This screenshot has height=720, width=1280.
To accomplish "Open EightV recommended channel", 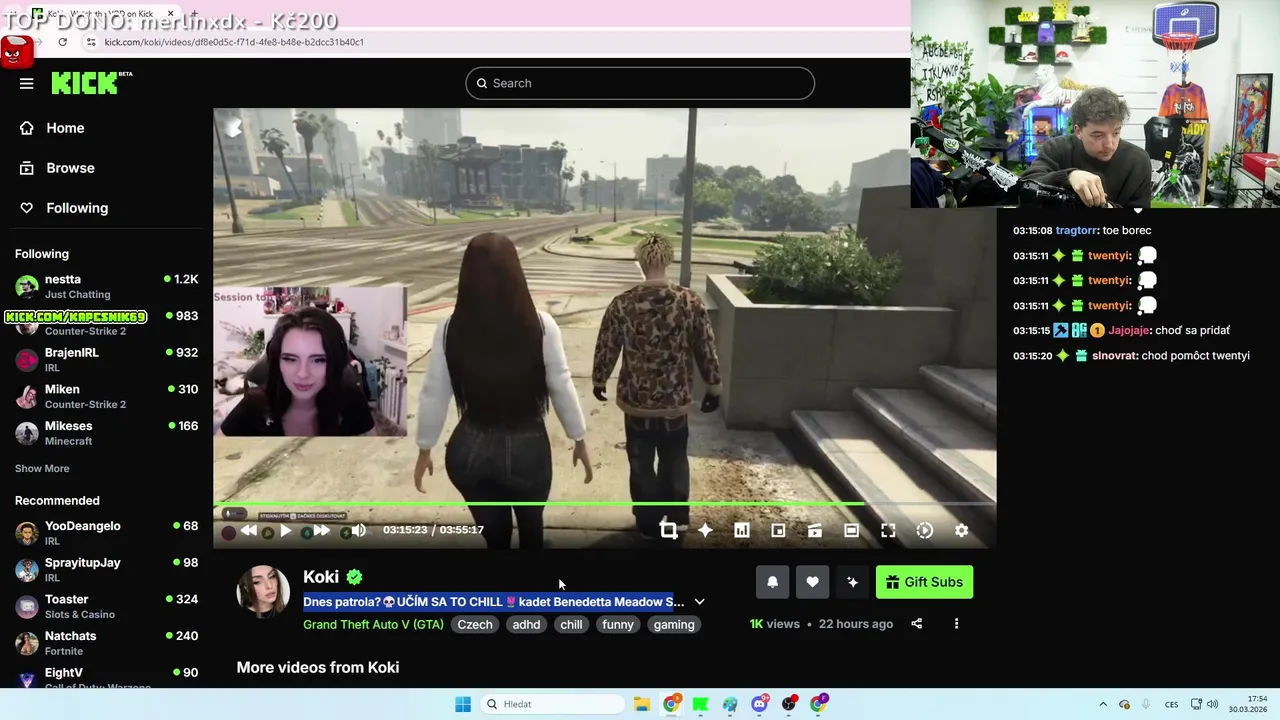I will pyautogui.click(x=106, y=678).
